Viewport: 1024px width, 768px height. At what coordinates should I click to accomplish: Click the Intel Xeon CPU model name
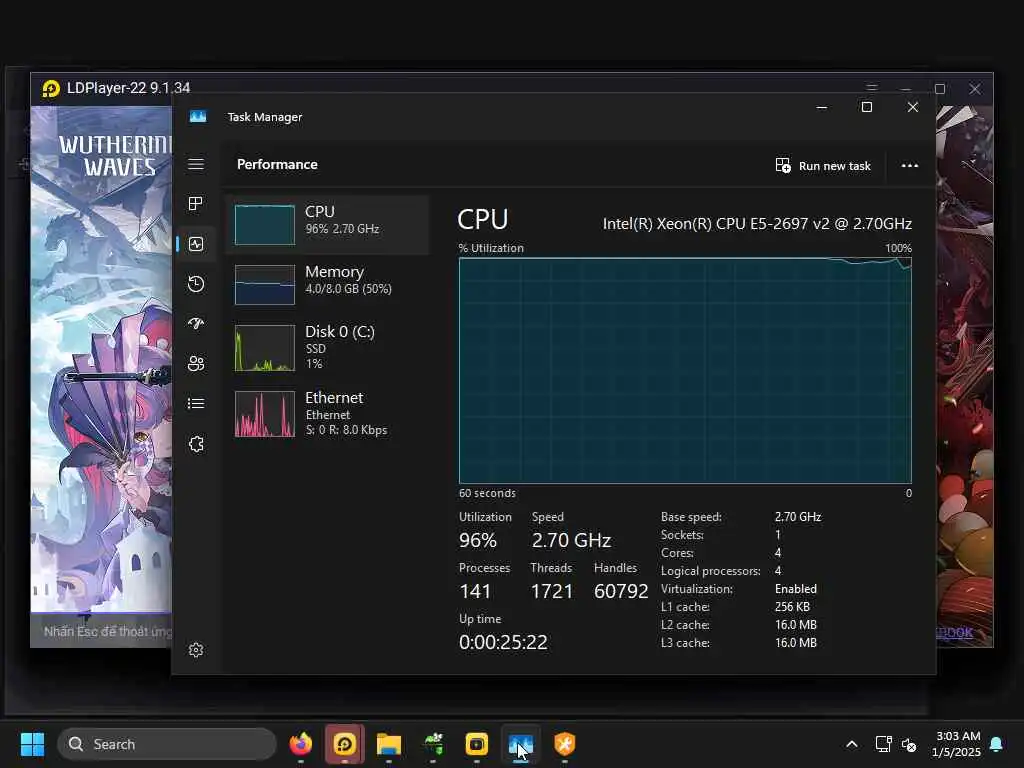click(757, 223)
